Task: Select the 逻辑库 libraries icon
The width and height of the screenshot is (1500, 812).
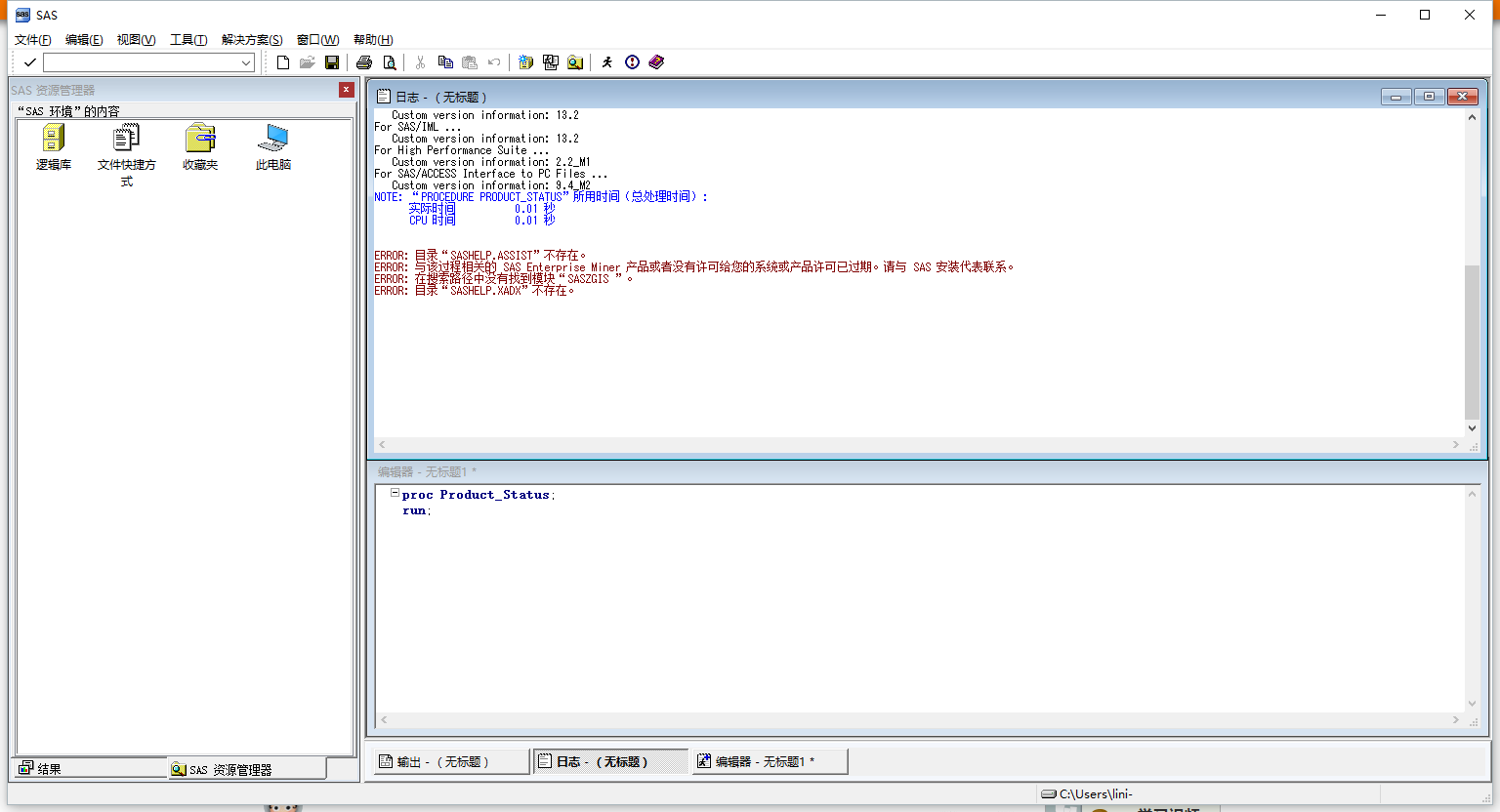Action: [x=54, y=147]
